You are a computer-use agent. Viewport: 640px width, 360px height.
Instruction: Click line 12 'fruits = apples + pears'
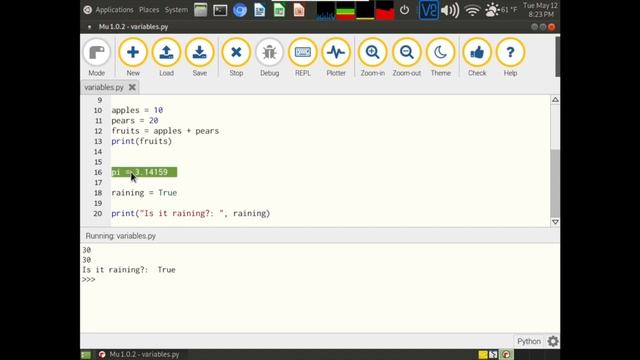165,131
